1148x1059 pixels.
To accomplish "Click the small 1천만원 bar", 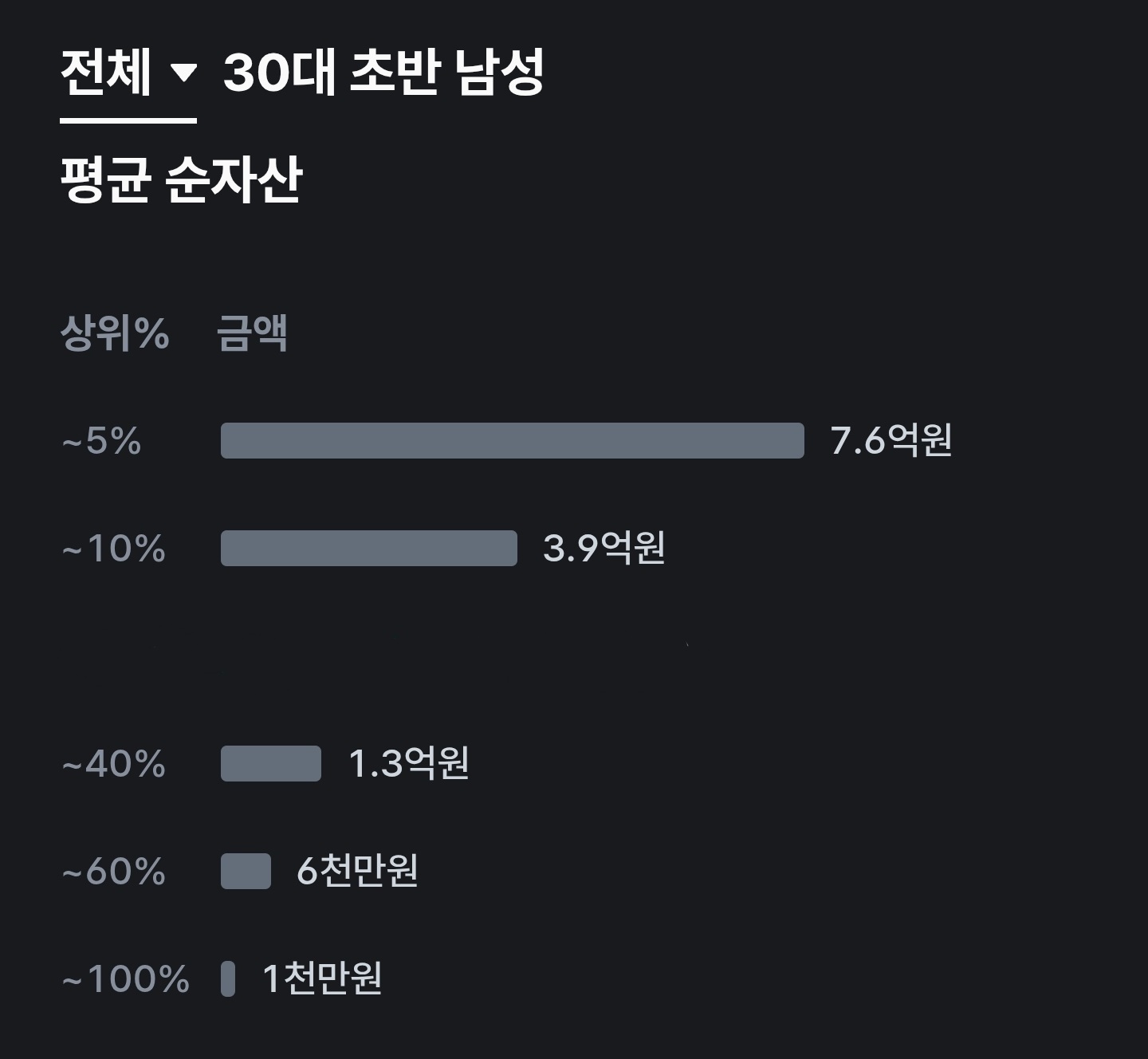I will [x=228, y=979].
